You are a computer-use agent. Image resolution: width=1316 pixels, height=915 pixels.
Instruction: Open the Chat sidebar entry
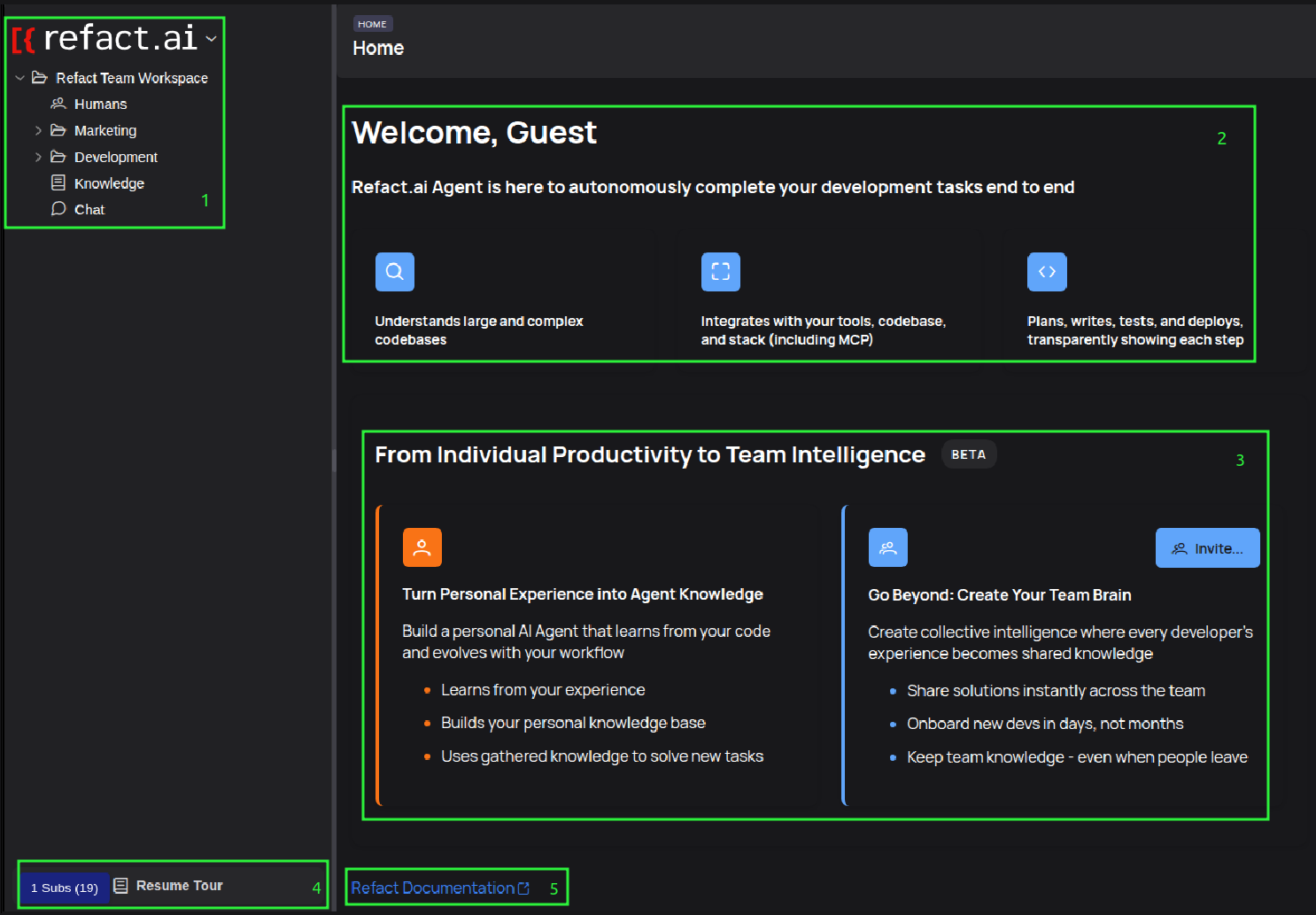click(x=89, y=209)
